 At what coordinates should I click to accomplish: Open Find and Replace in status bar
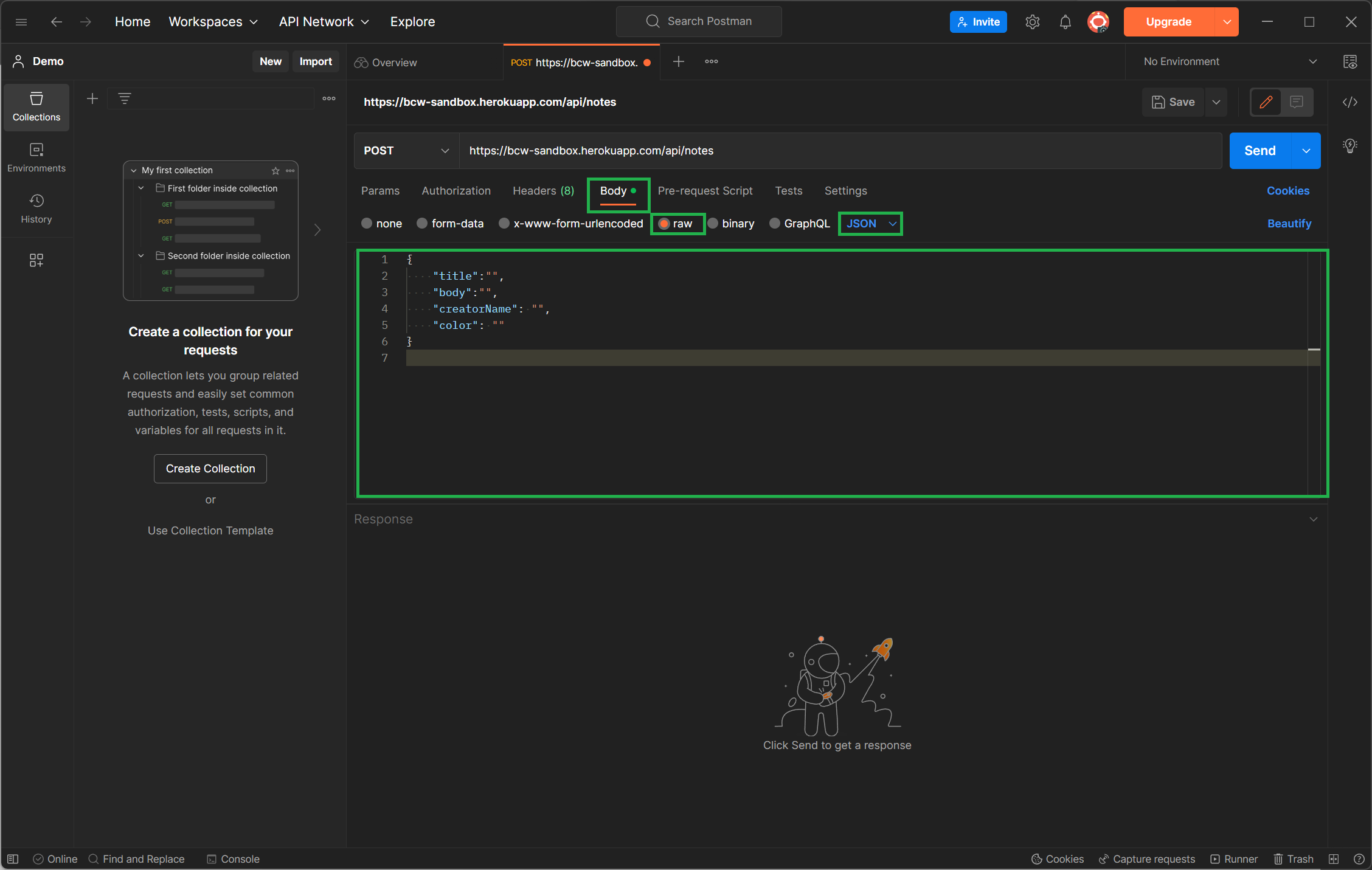tap(136, 859)
